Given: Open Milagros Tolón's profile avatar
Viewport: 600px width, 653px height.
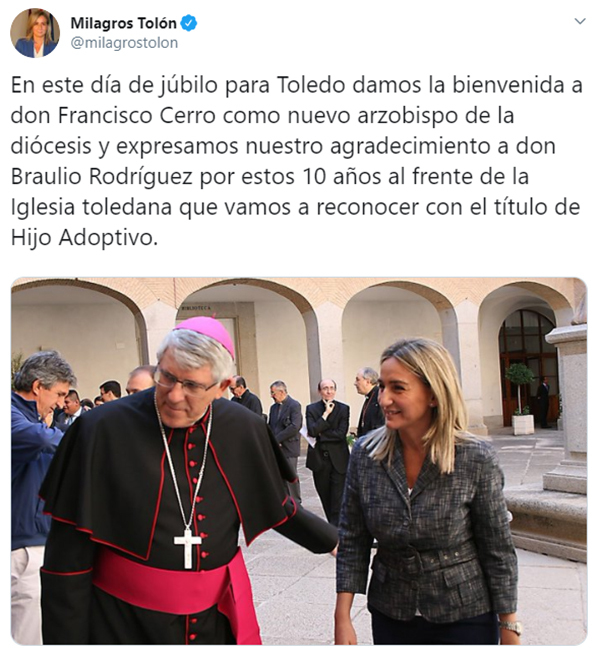Looking at the screenshot, I should 35,33.
